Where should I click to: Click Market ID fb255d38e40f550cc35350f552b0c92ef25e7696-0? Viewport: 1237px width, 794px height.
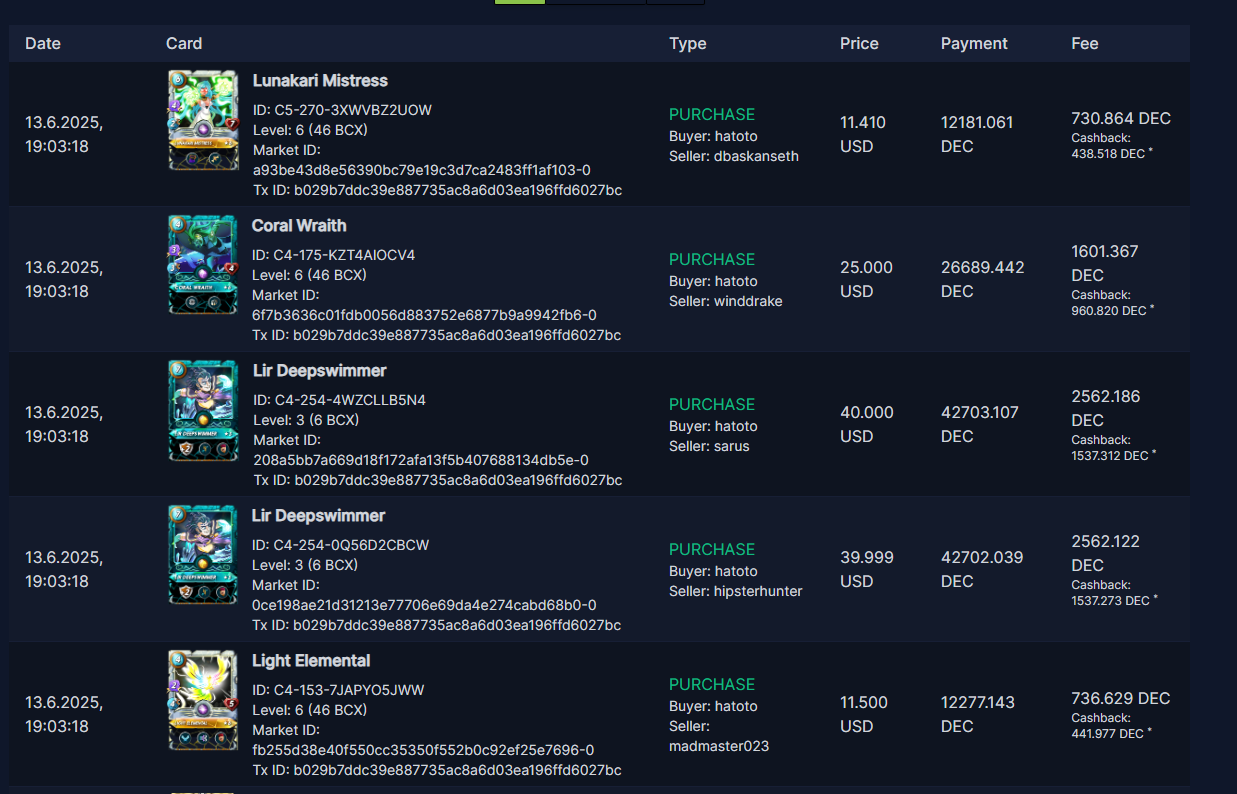(x=423, y=750)
